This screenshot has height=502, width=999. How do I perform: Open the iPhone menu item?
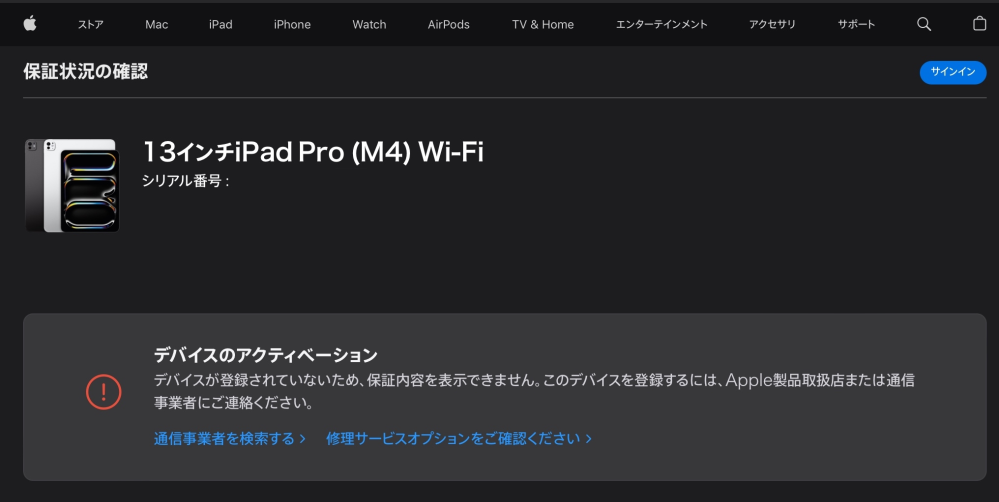[x=292, y=24]
